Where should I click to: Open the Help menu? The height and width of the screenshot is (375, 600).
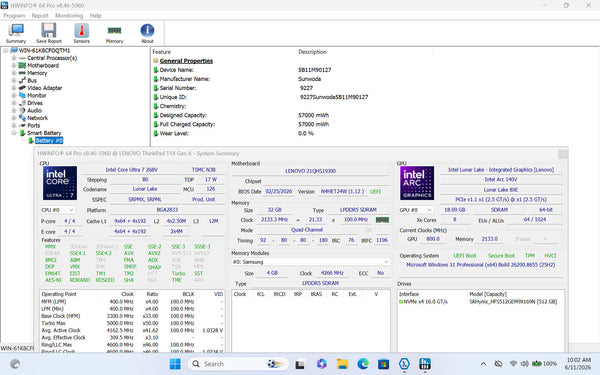96,16
